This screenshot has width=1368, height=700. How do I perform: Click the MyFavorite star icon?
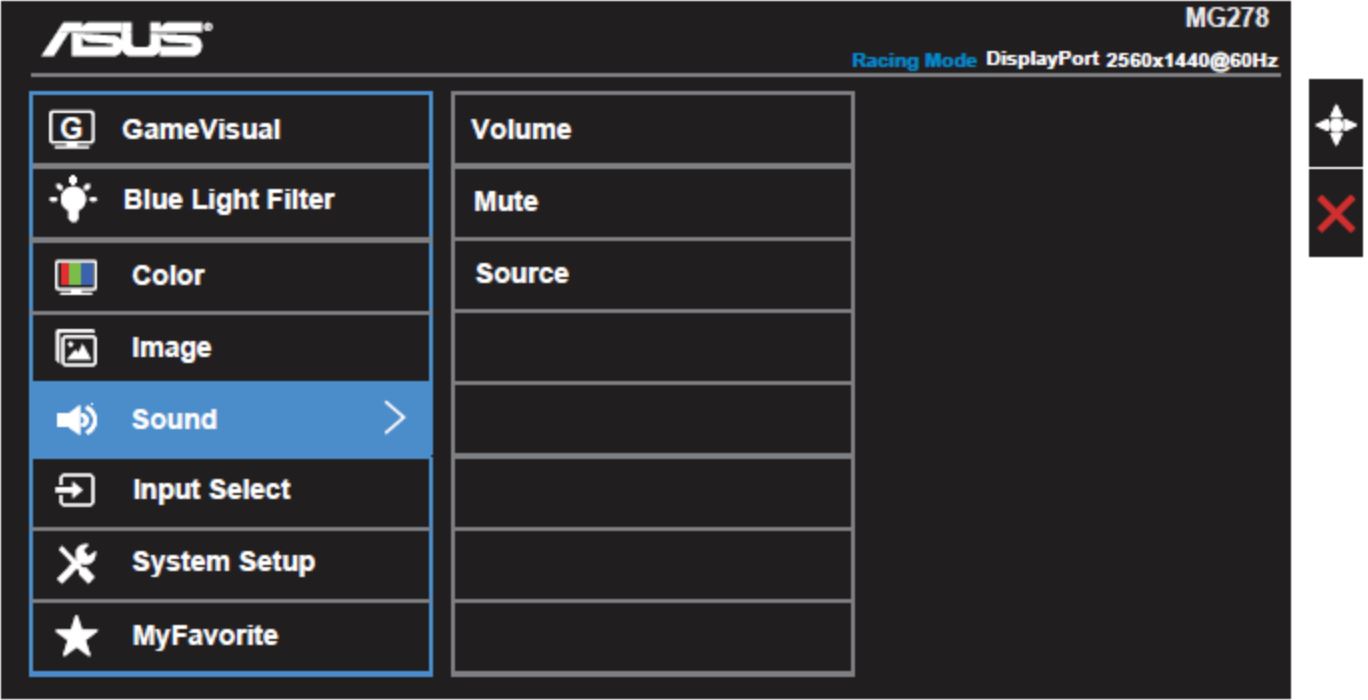77,636
